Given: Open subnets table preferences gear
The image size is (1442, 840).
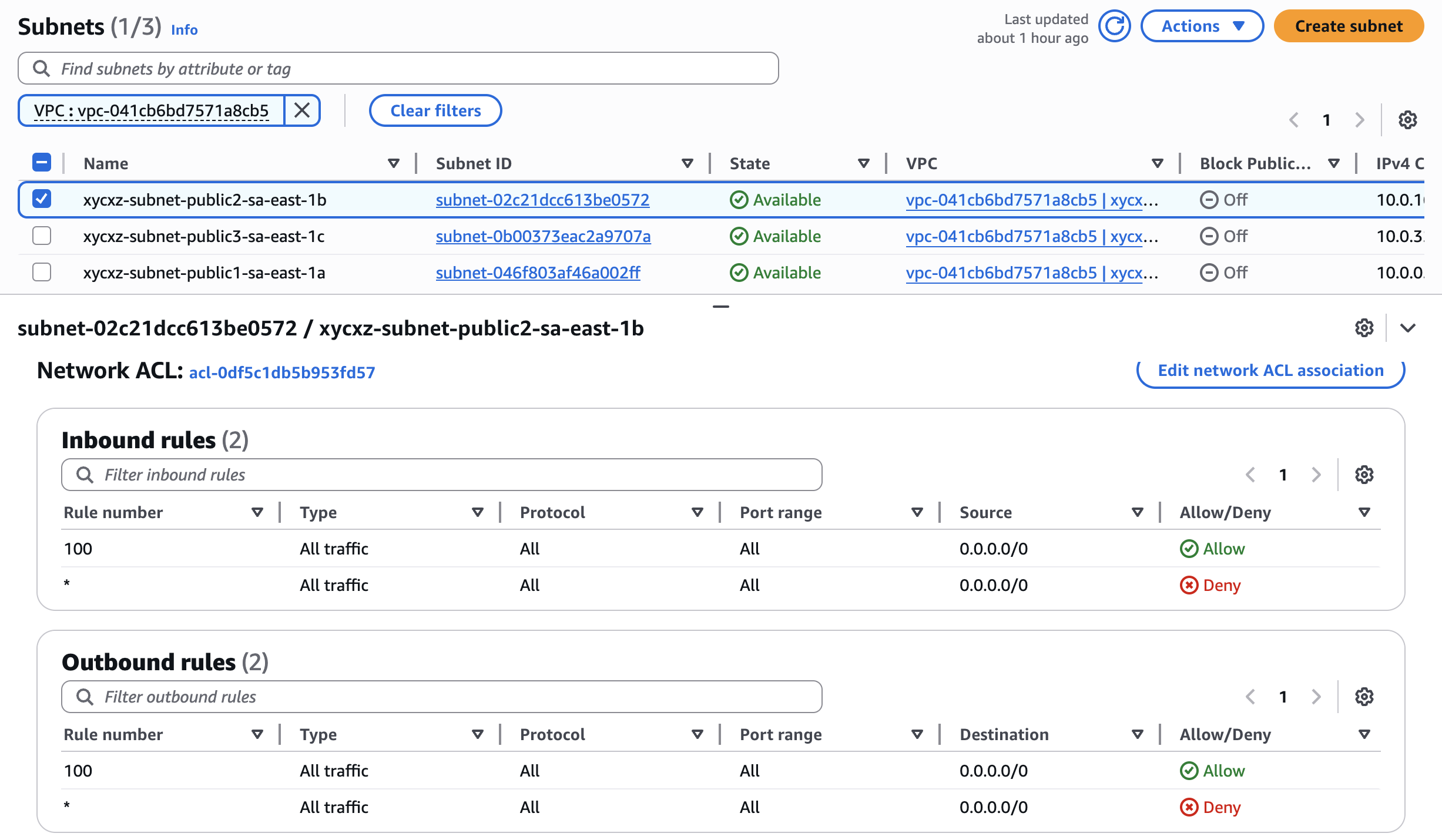Looking at the screenshot, I should [x=1407, y=120].
